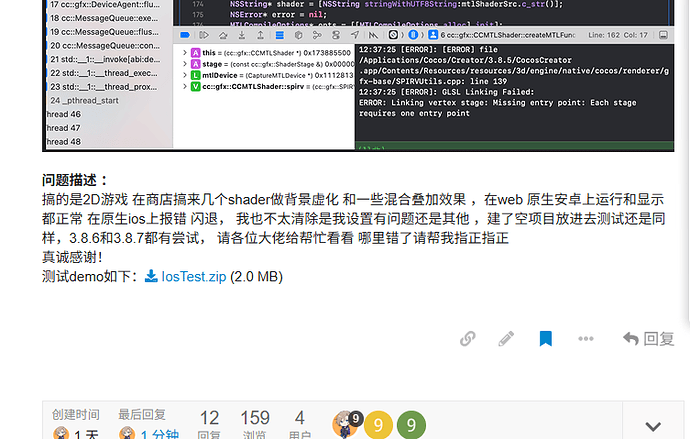
Task: Open the embedded Xcode screenshot image
Action: pyautogui.click(x=358, y=76)
